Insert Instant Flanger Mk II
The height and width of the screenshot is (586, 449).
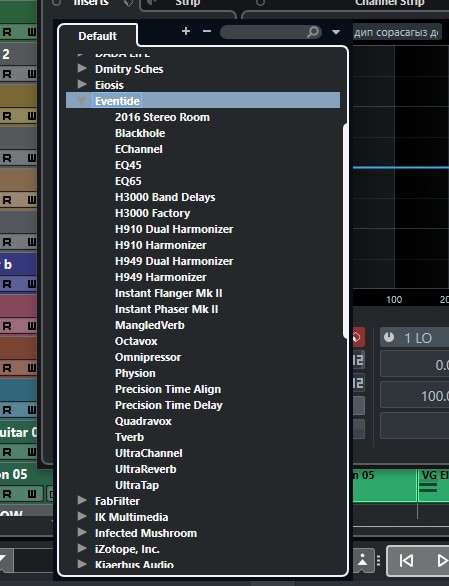[169, 293]
